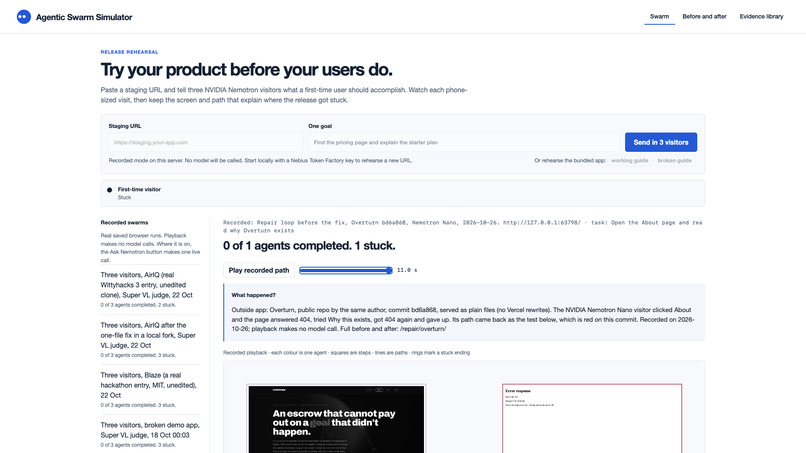Click the '11.0 s' playback time
This screenshot has width=806, height=453.
(x=407, y=270)
